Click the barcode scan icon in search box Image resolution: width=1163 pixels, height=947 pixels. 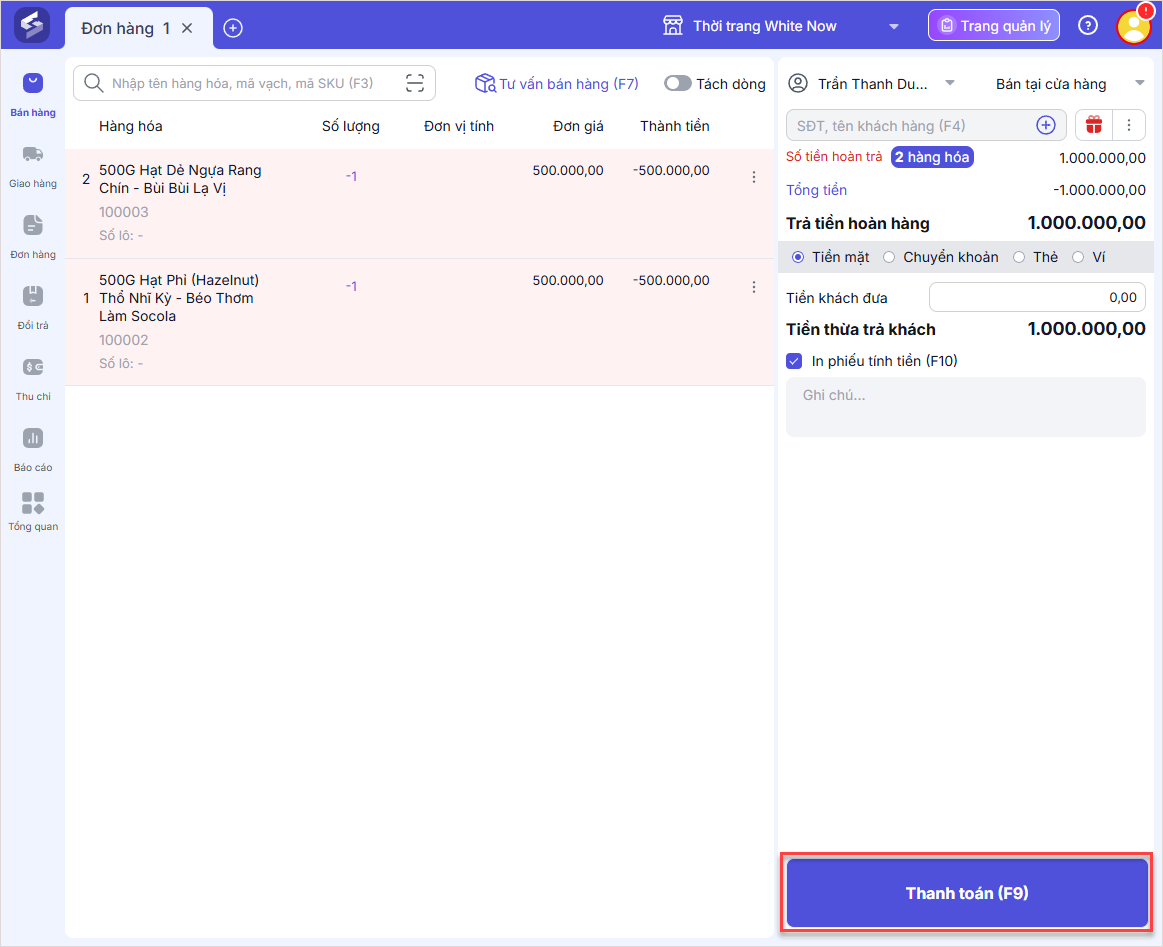415,84
